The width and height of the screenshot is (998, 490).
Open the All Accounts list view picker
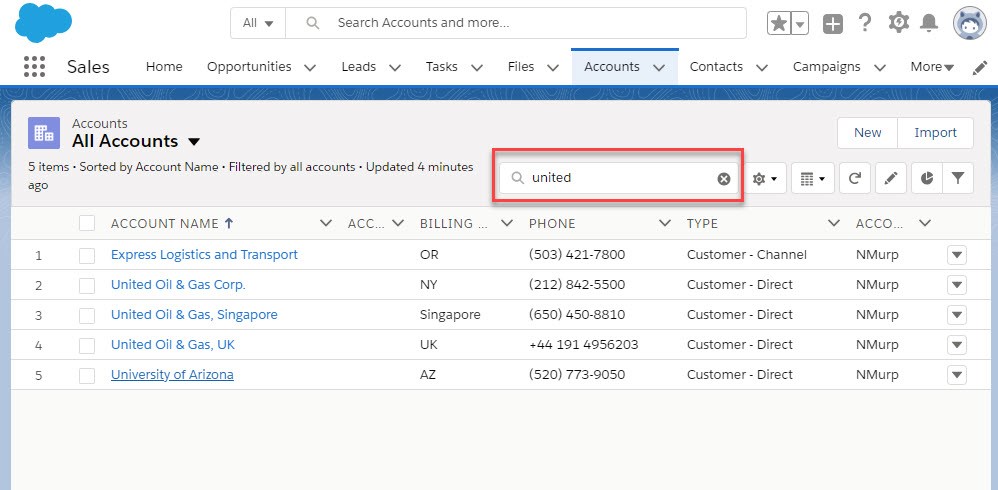click(x=195, y=141)
